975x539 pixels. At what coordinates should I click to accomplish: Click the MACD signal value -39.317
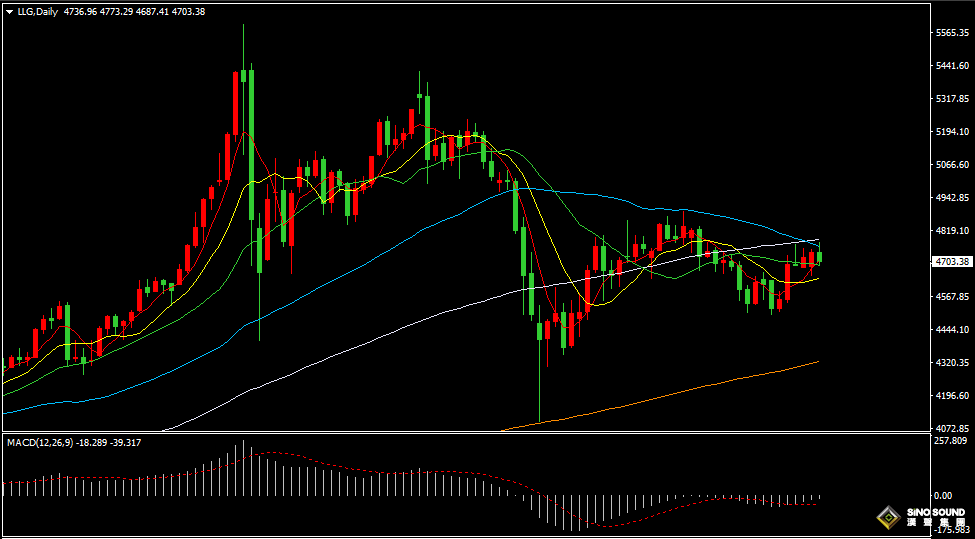point(127,443)
